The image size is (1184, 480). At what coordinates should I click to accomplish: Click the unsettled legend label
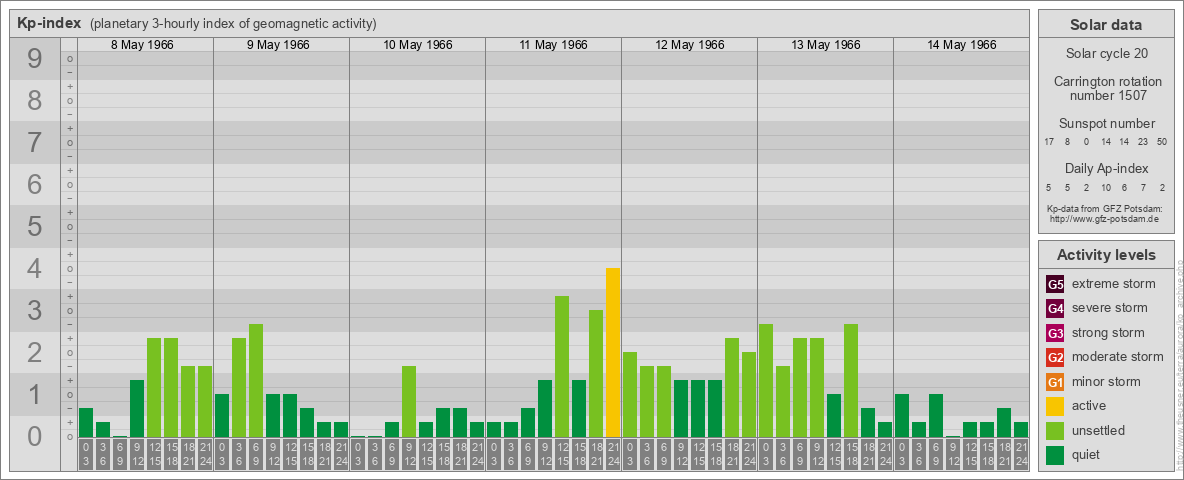click(1099, 430)
